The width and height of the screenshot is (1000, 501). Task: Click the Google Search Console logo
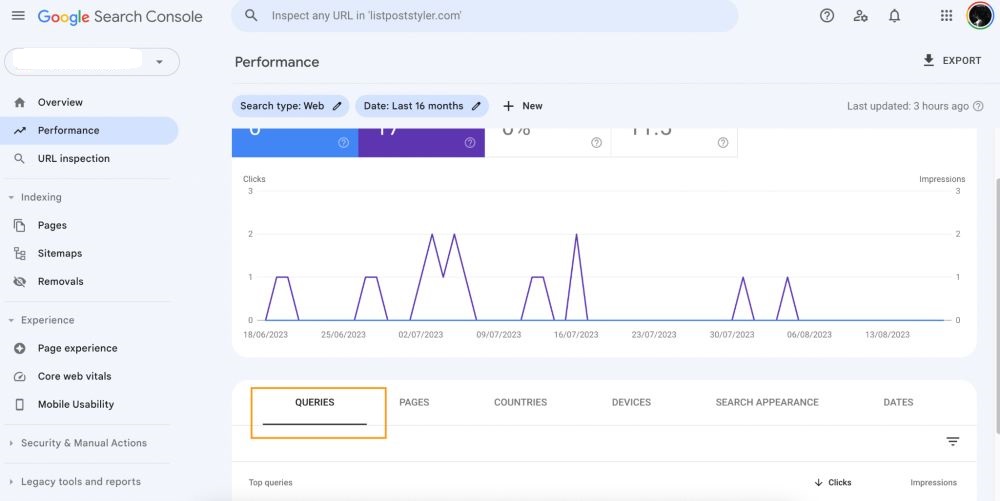(120, 17)
